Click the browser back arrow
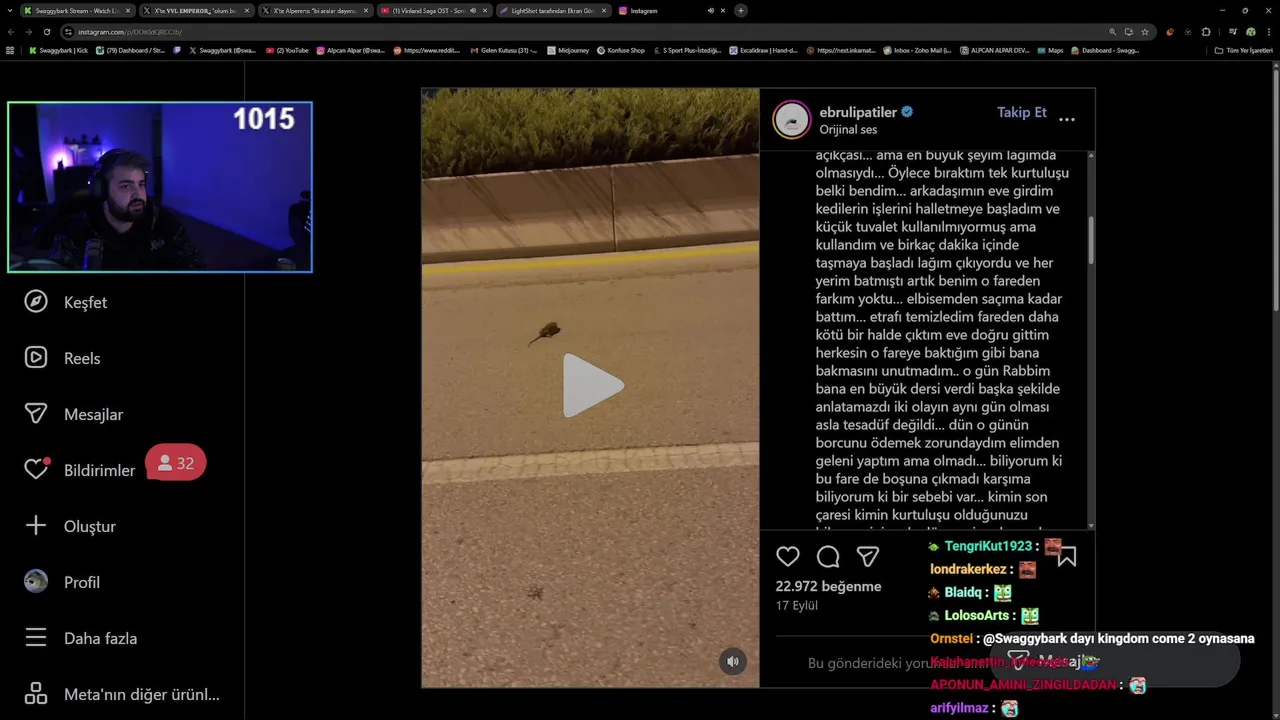 (11, 31)
